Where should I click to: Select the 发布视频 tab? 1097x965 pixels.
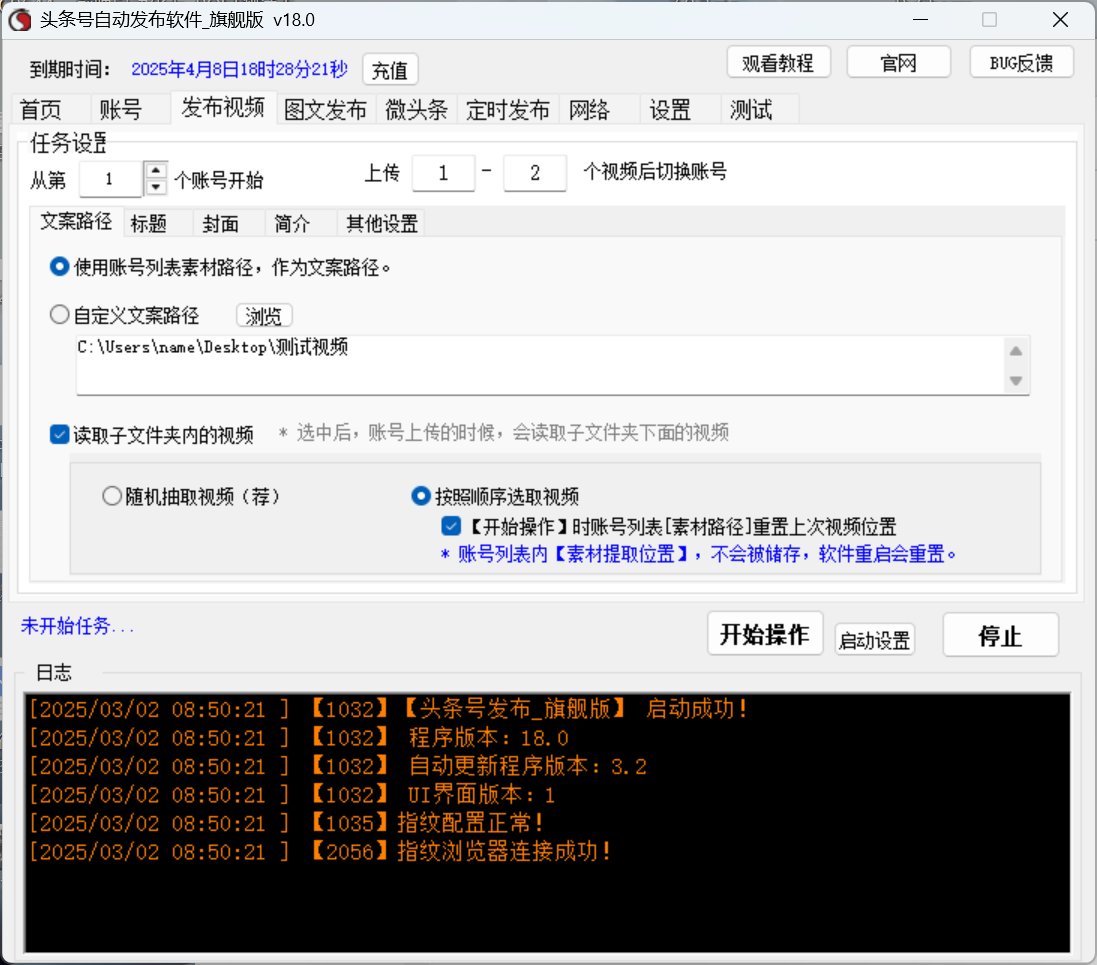(x=223, y=108)
